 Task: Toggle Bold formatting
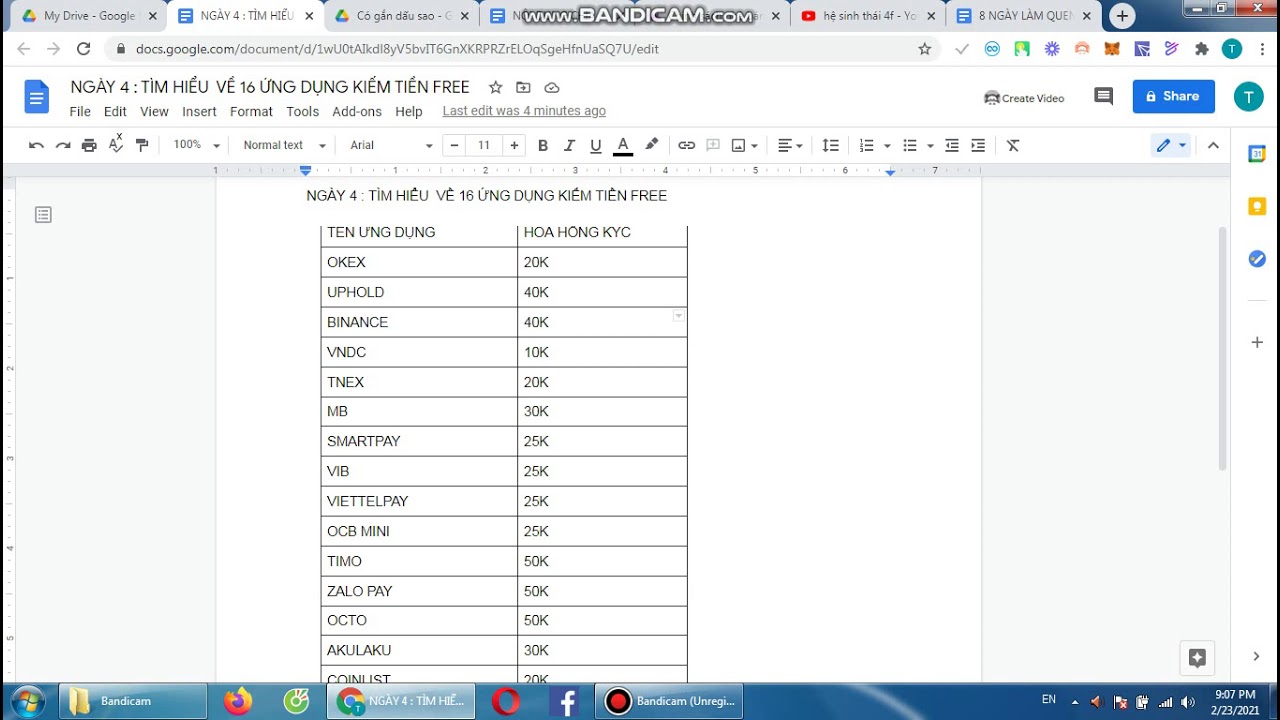tap(543, 145)
